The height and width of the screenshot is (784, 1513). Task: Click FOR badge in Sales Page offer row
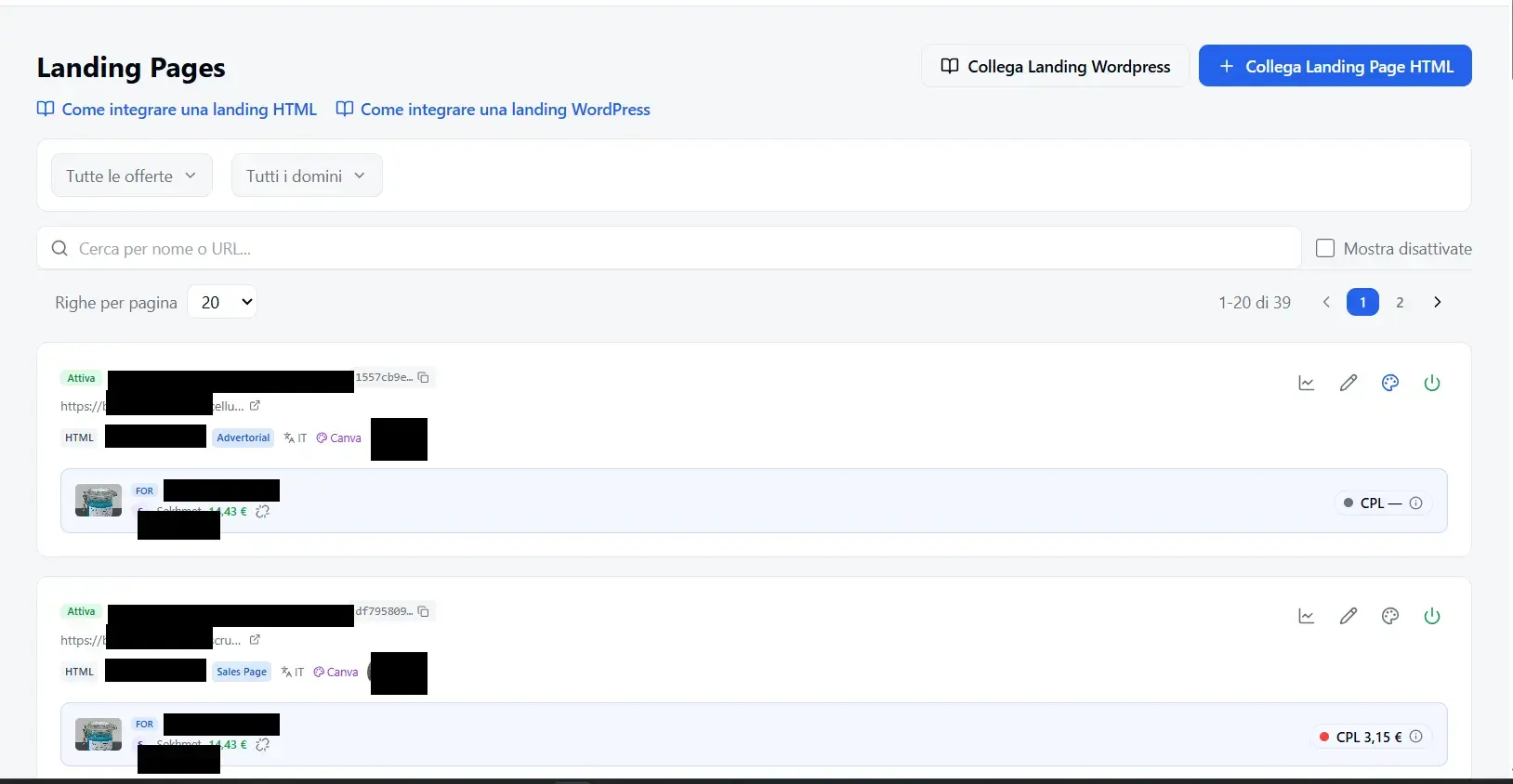pyautogui.click(x=144, y=724)
